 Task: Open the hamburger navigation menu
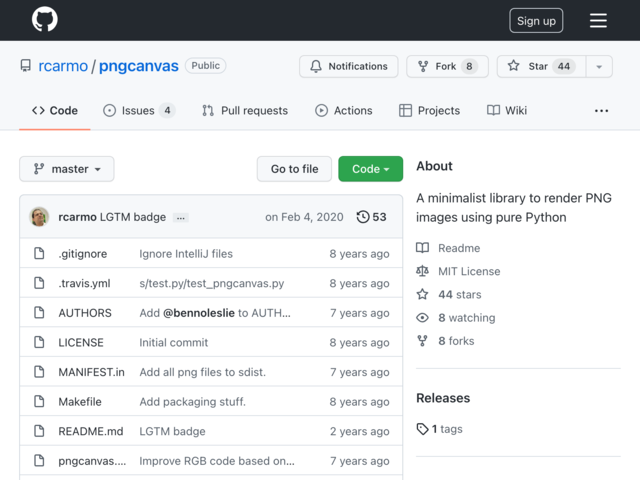pyautogui.click(x=598, y=20)
